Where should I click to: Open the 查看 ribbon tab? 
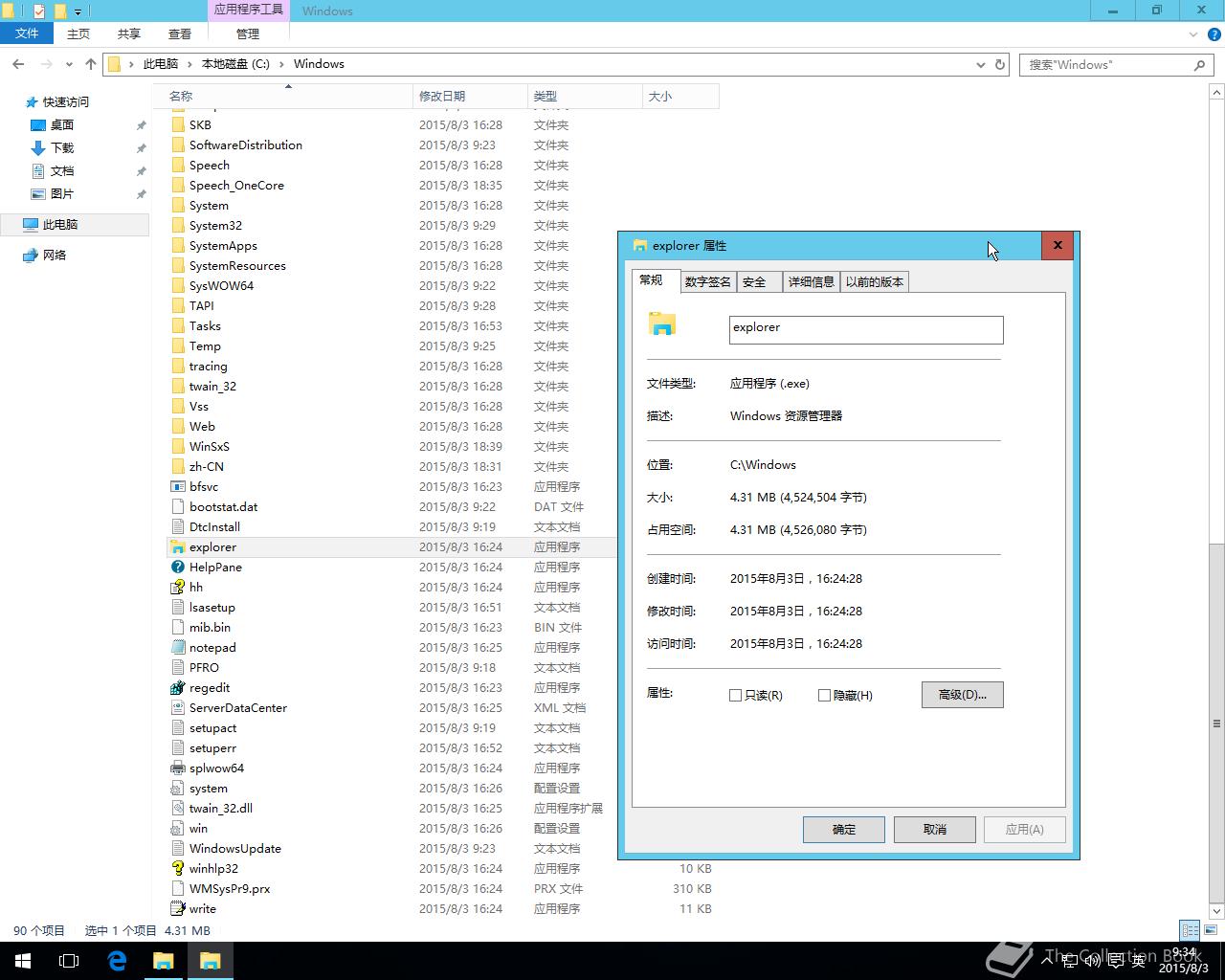point(180,33)
